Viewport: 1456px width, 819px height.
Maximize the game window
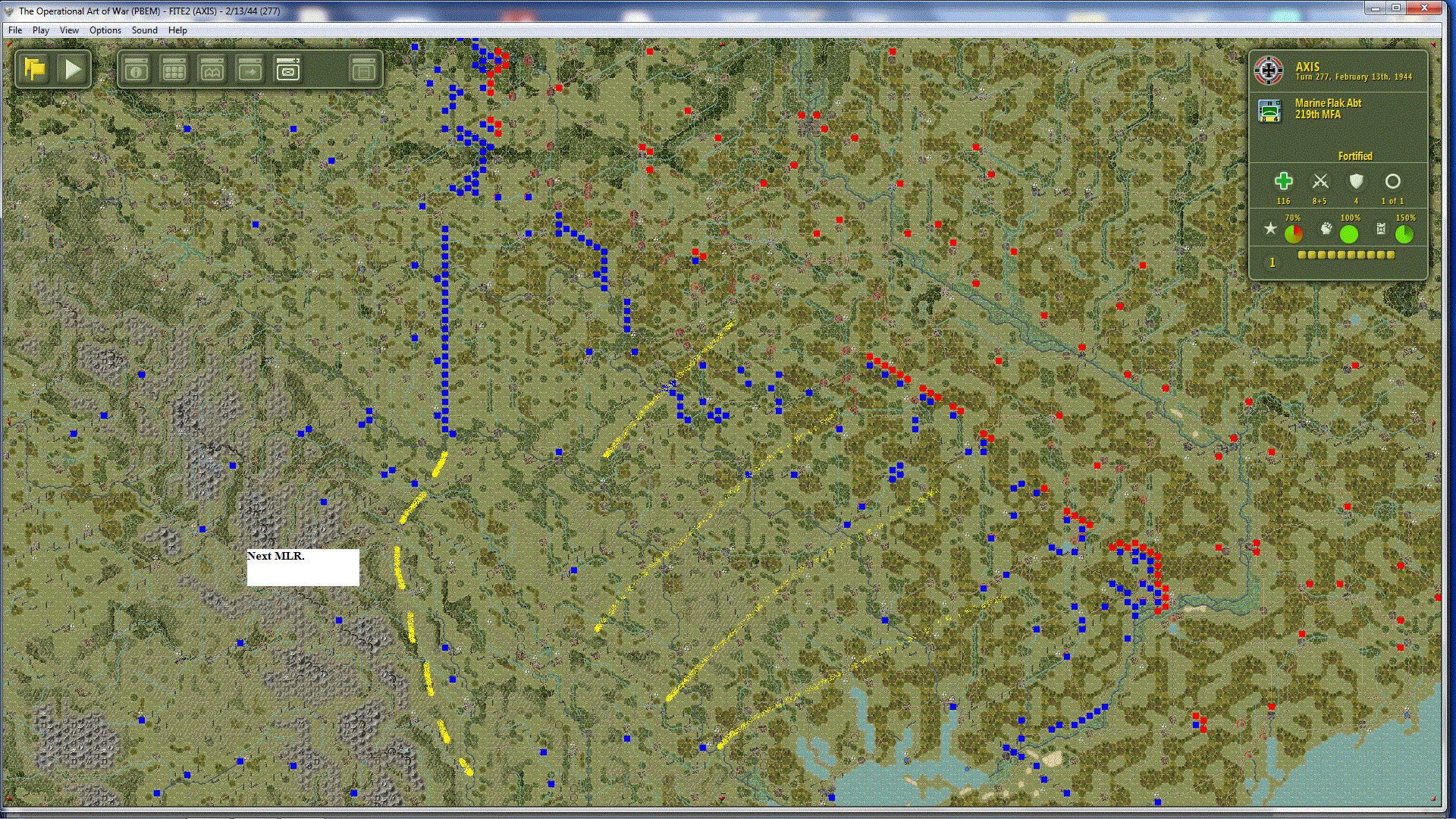click(1395, 8)
